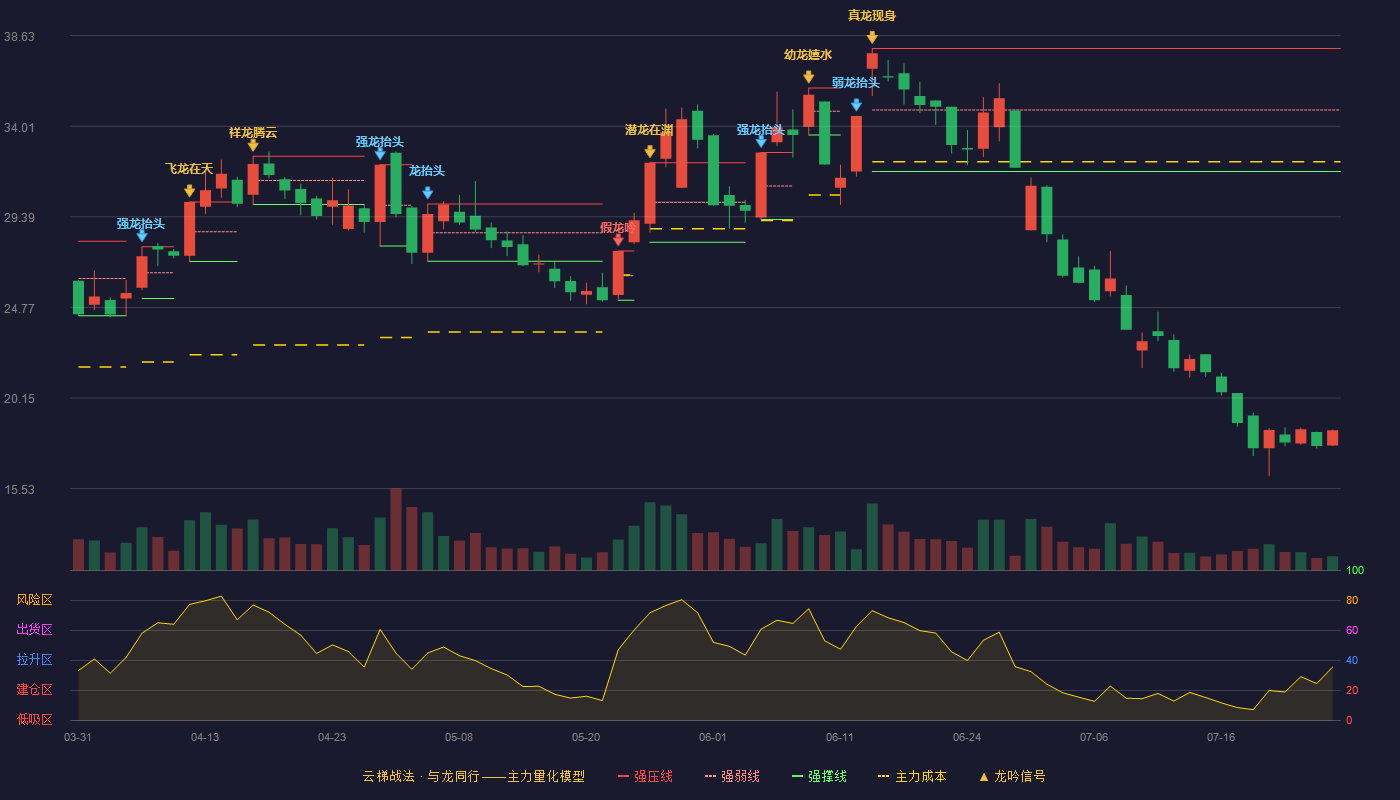Screen dimensions: 1400x800
Task: Click the 38.63 price axis label
Action: pos(20,36)
